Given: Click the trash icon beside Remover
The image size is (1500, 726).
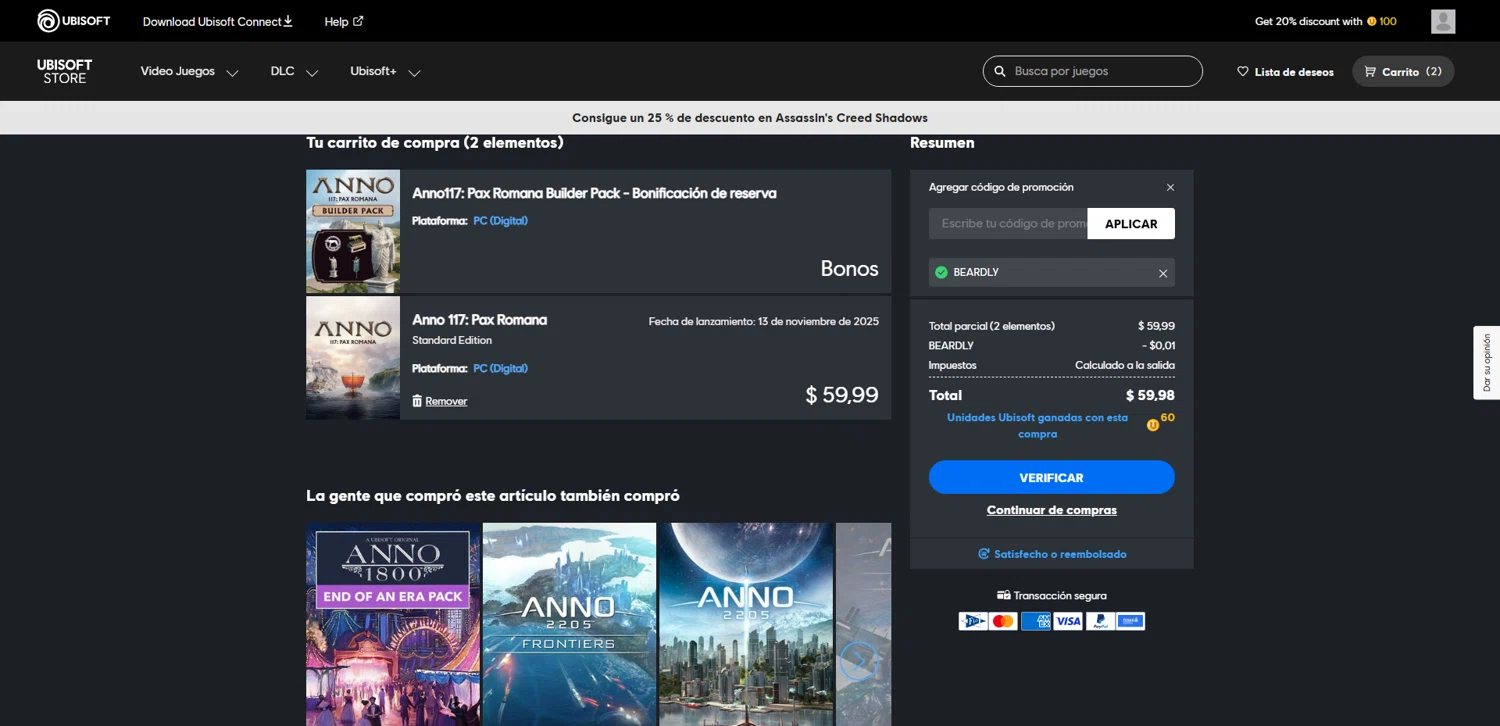Looking at the screenshot, I should [x=417, y=401].
